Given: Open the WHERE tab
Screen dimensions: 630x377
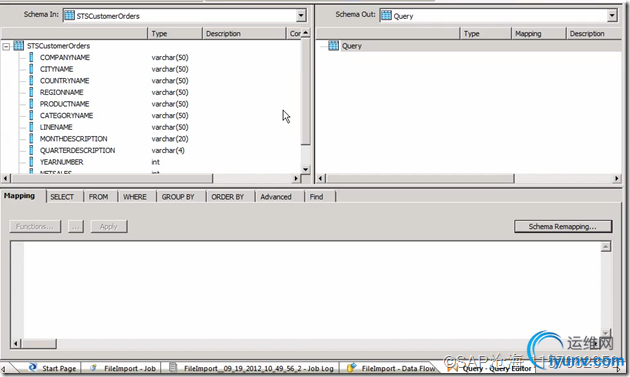Looking at the screenshot, I should point(135,197).
